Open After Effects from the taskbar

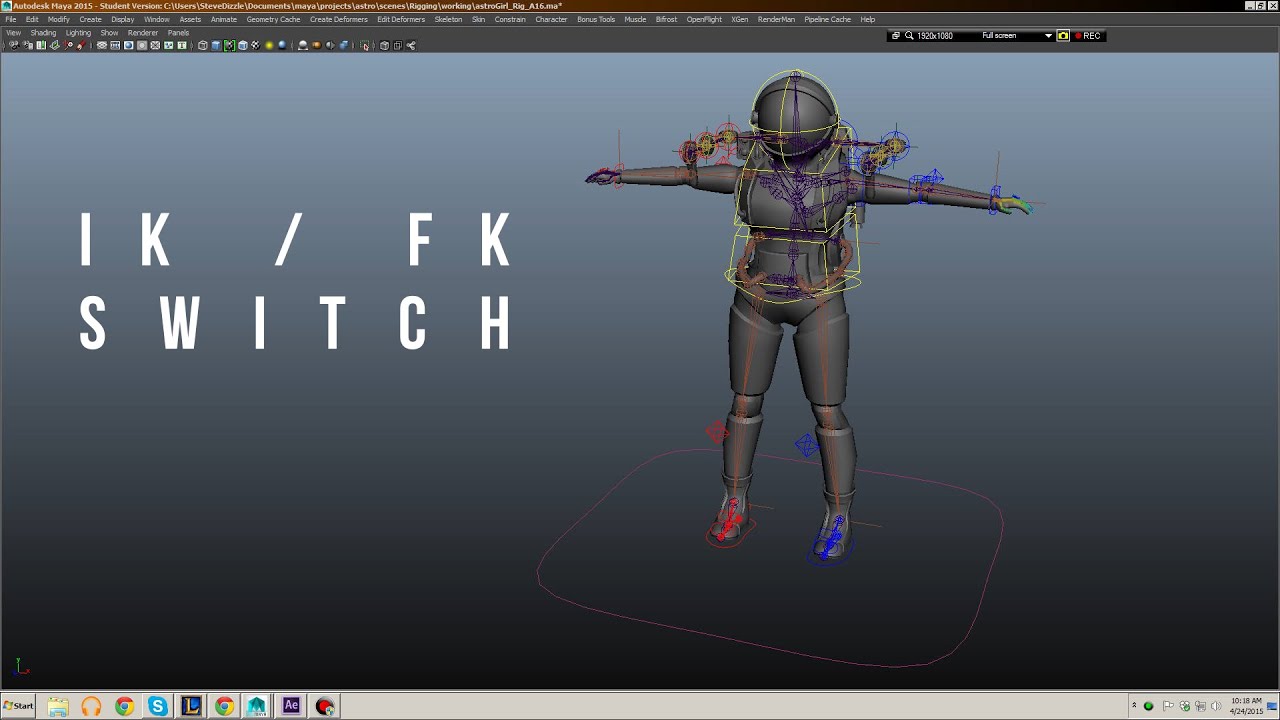[x=291, y=706]
